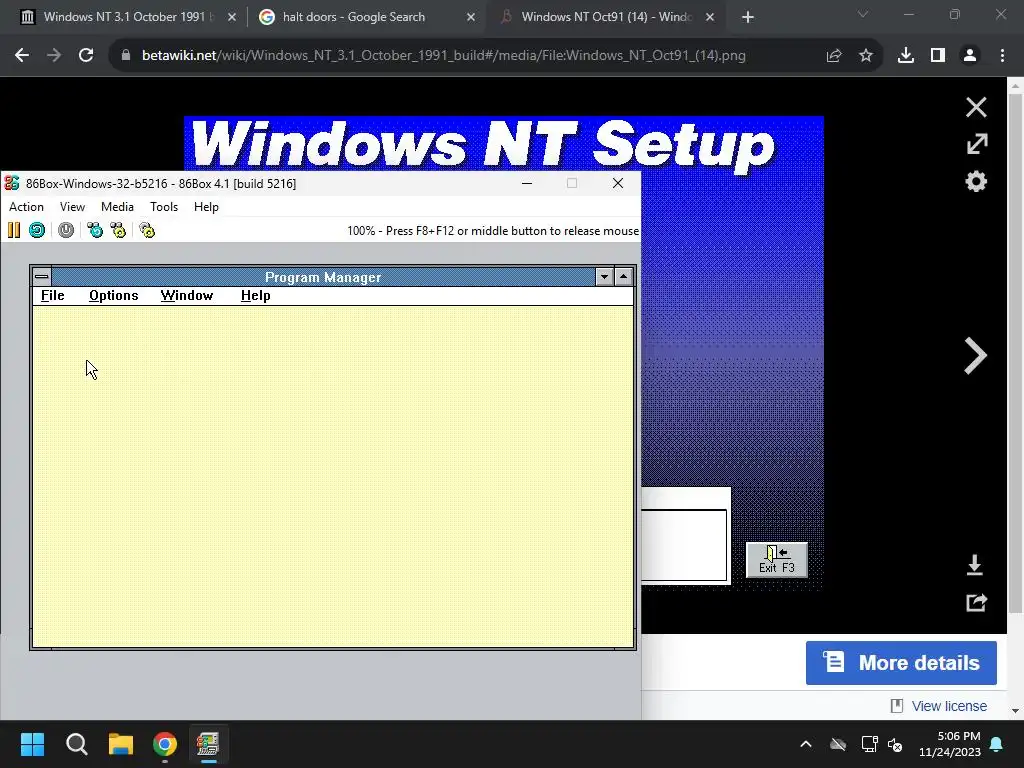Click the Program Manager title bar
The width and height of the screenshot is (1024, 768).
pyautogui.click(x=323, y=277)
